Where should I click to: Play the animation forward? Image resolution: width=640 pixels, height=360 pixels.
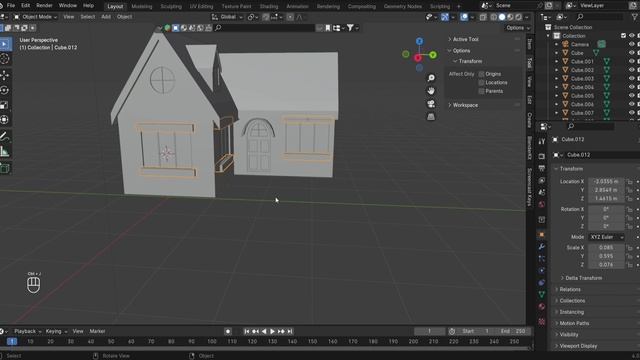click(x=272, y=331)
